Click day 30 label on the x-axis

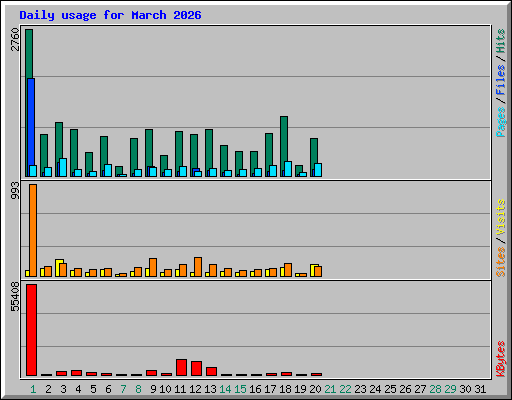[465, 389]
